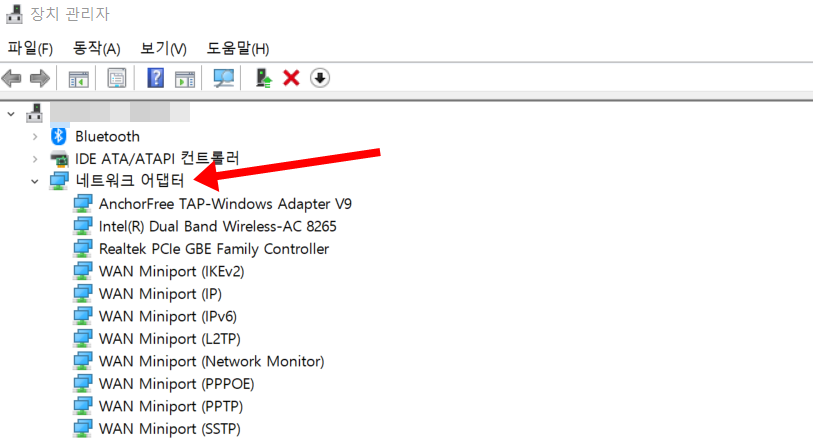This screenshot has height=443, width=813.
Task: Click the Back arrow toolbar icon
Action: [x=11, y=78]
